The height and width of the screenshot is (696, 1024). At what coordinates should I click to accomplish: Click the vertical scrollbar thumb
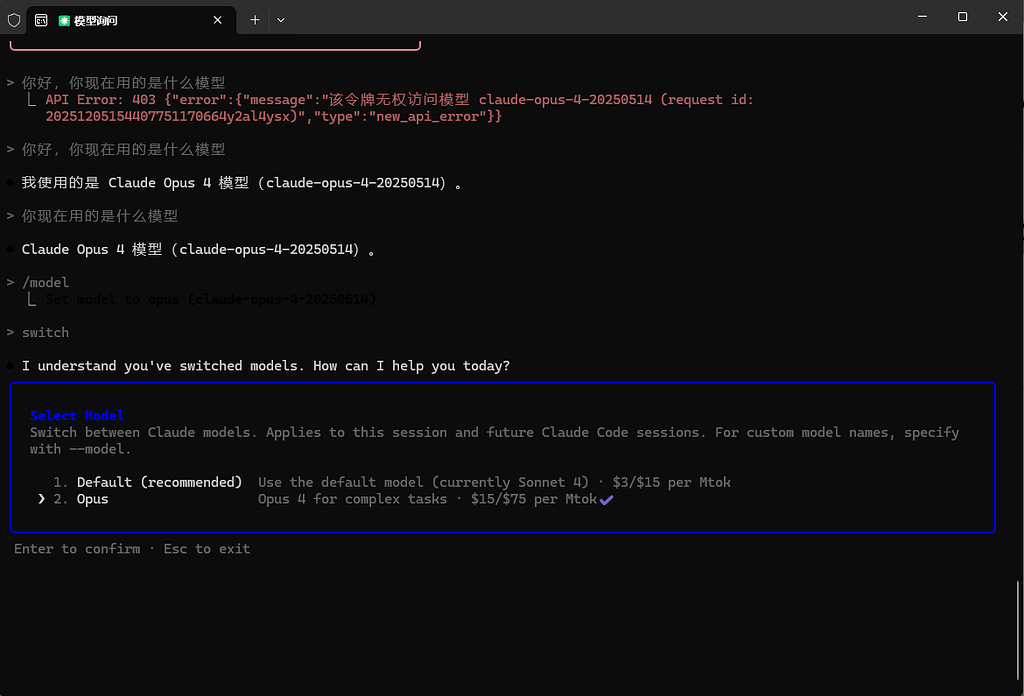click(1018, 630)
